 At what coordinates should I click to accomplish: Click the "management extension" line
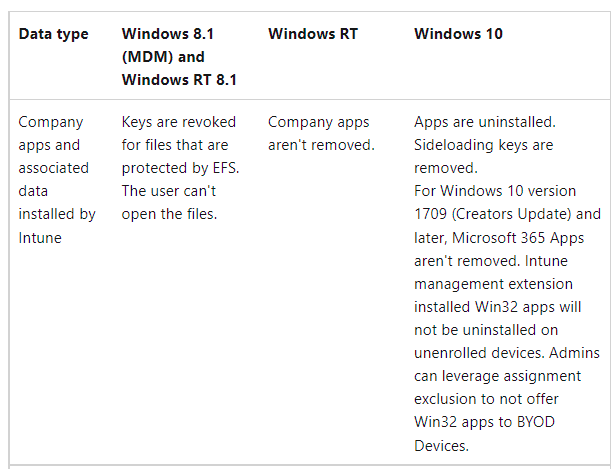coord(493,284)
